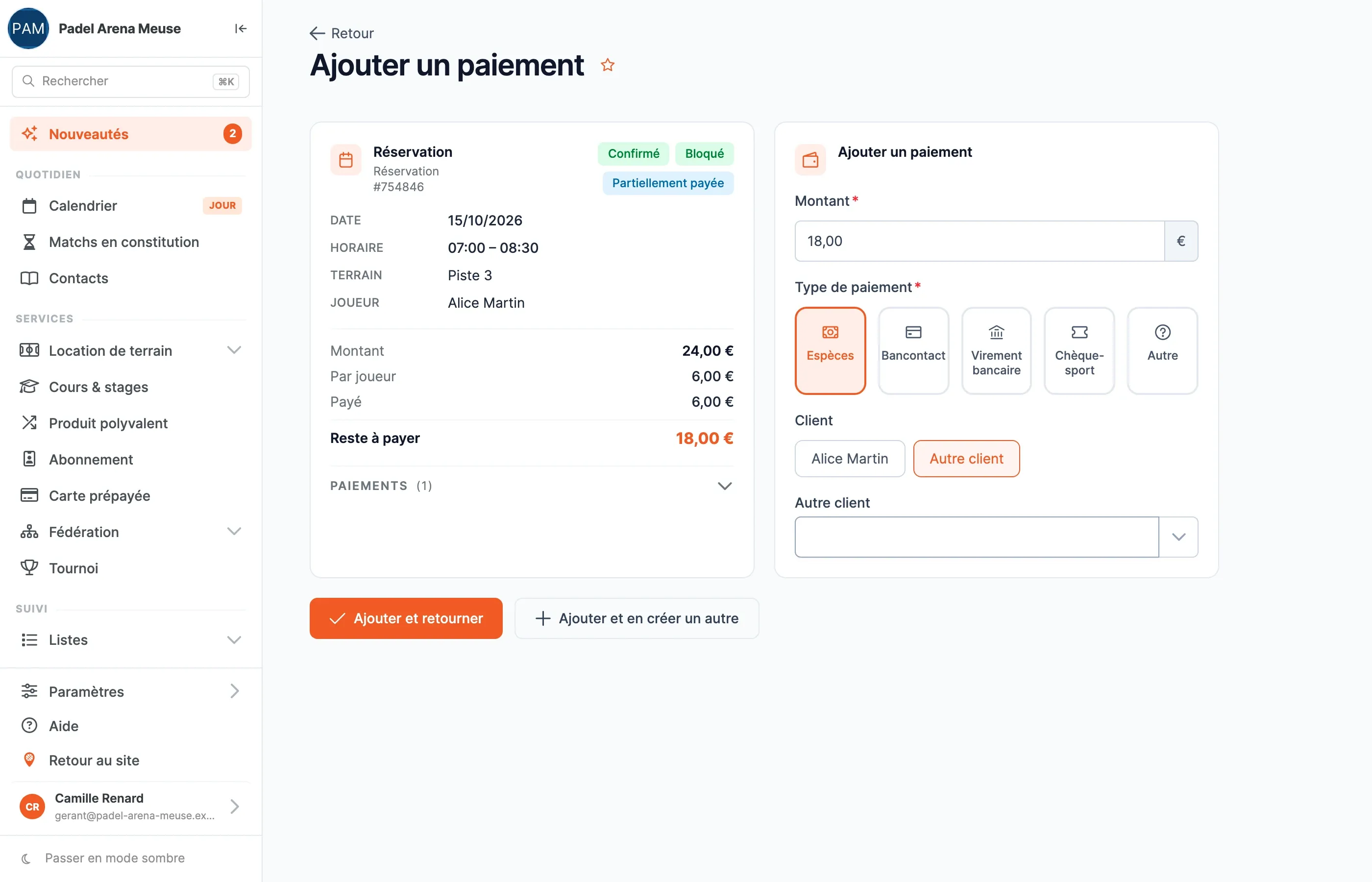1372x882 pixels.
Task: Click the back arrow next to Retour
Action: (317, 33)
